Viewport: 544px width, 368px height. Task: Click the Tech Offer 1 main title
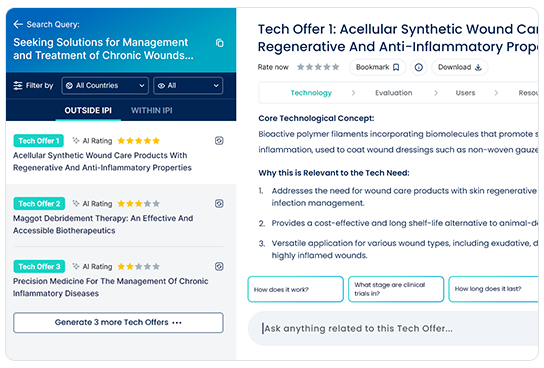pos(398,38)
